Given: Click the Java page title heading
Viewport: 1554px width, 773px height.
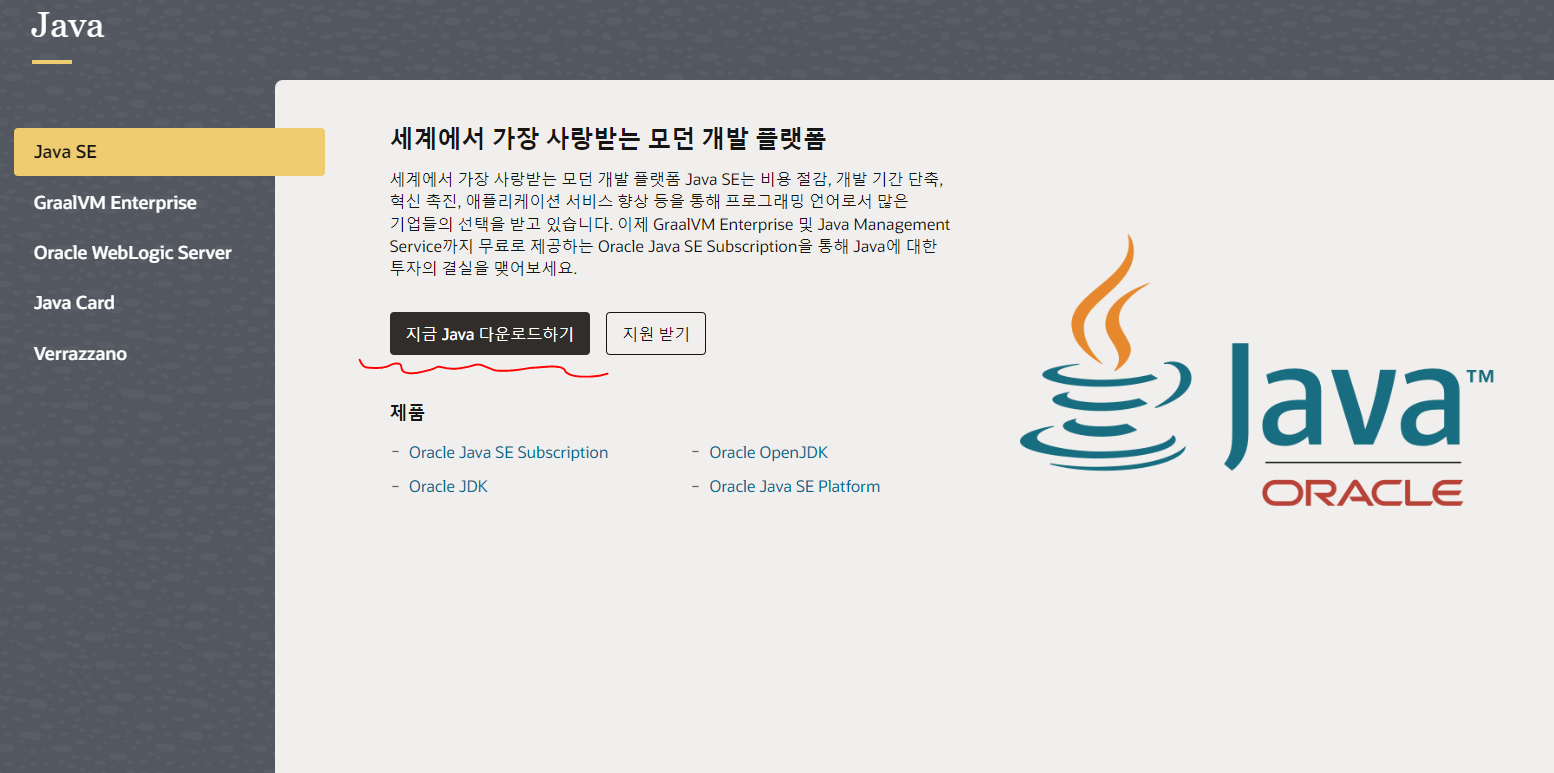Looking at the screenshot, I should point(67,25).
